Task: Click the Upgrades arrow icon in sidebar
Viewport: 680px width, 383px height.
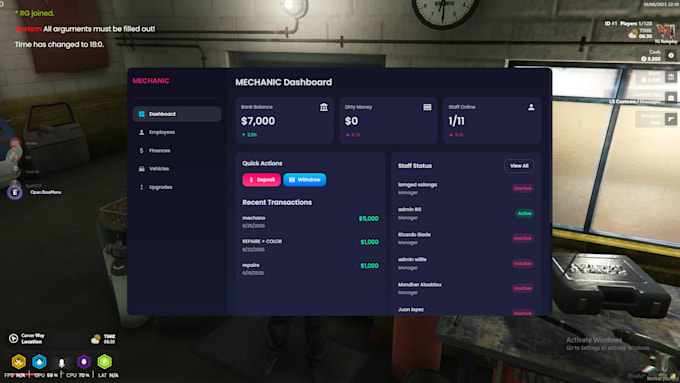Action: pyautogui.click(x=141, y=187)
